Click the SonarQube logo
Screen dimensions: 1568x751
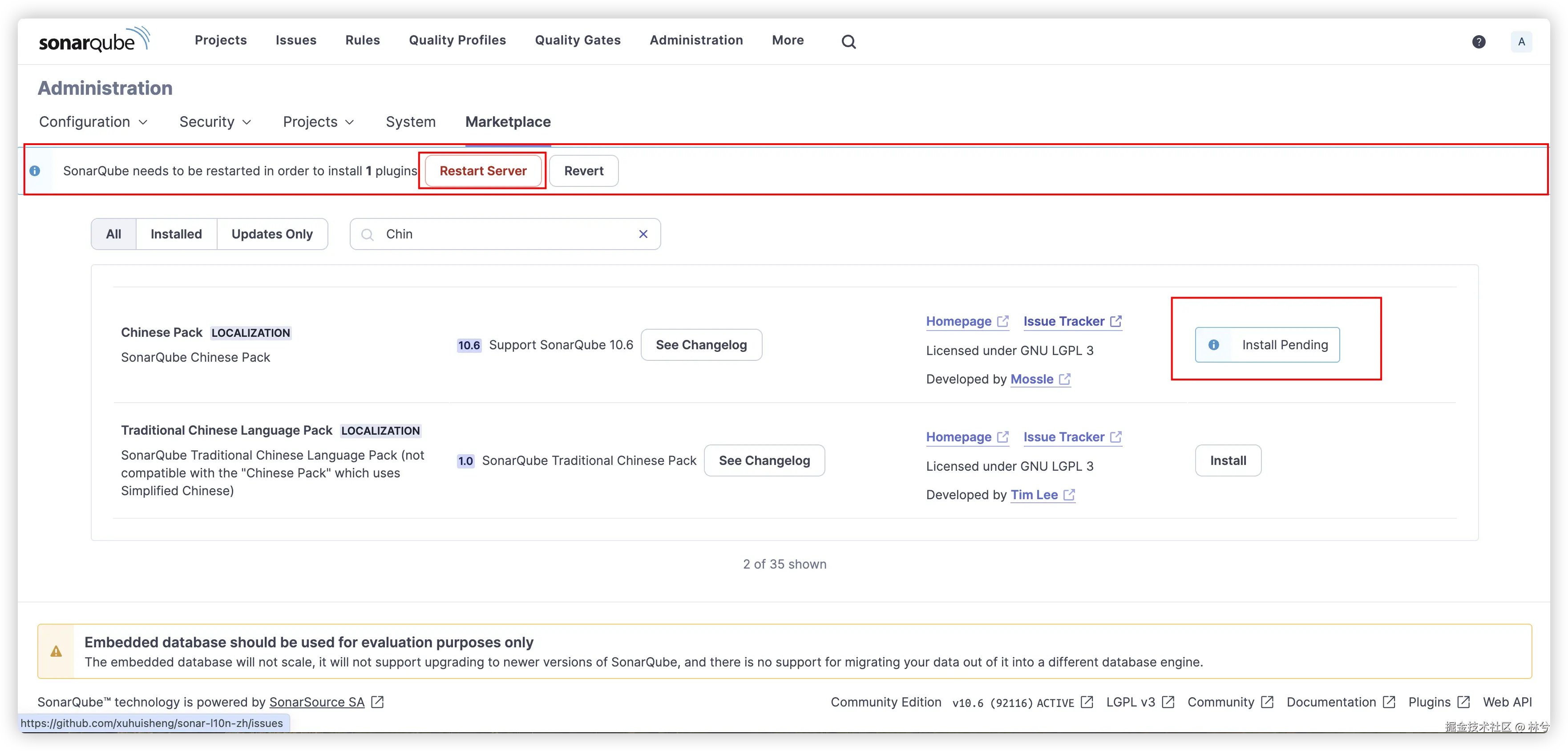coord(94,40)
